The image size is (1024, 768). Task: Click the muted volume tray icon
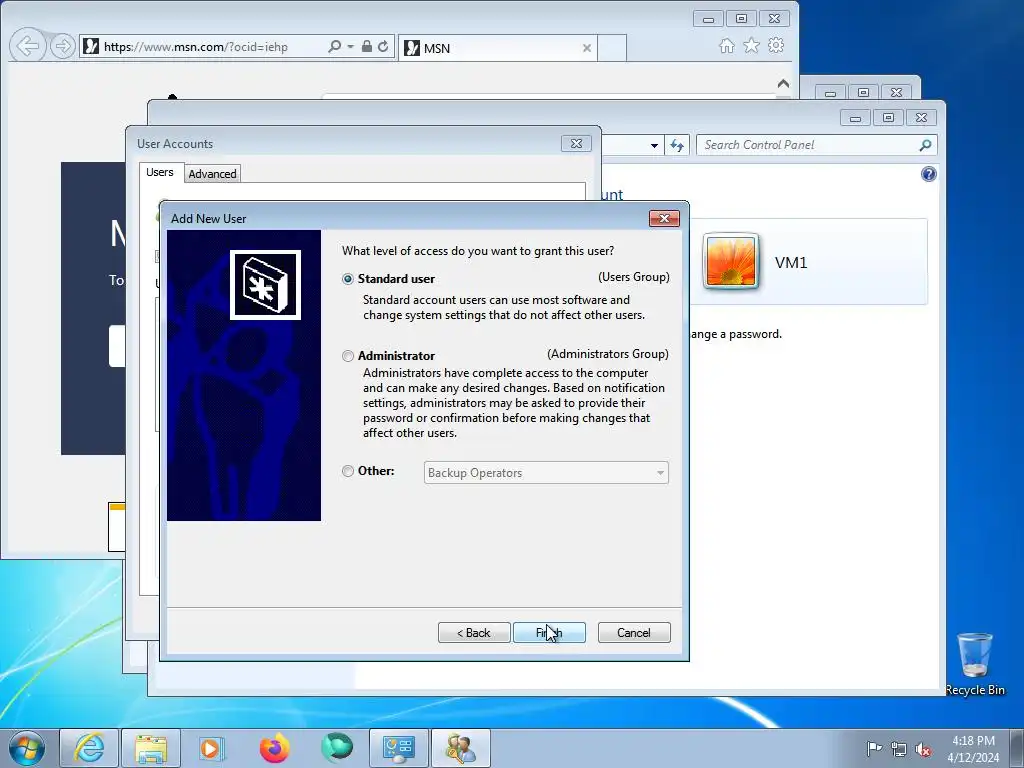923,749
